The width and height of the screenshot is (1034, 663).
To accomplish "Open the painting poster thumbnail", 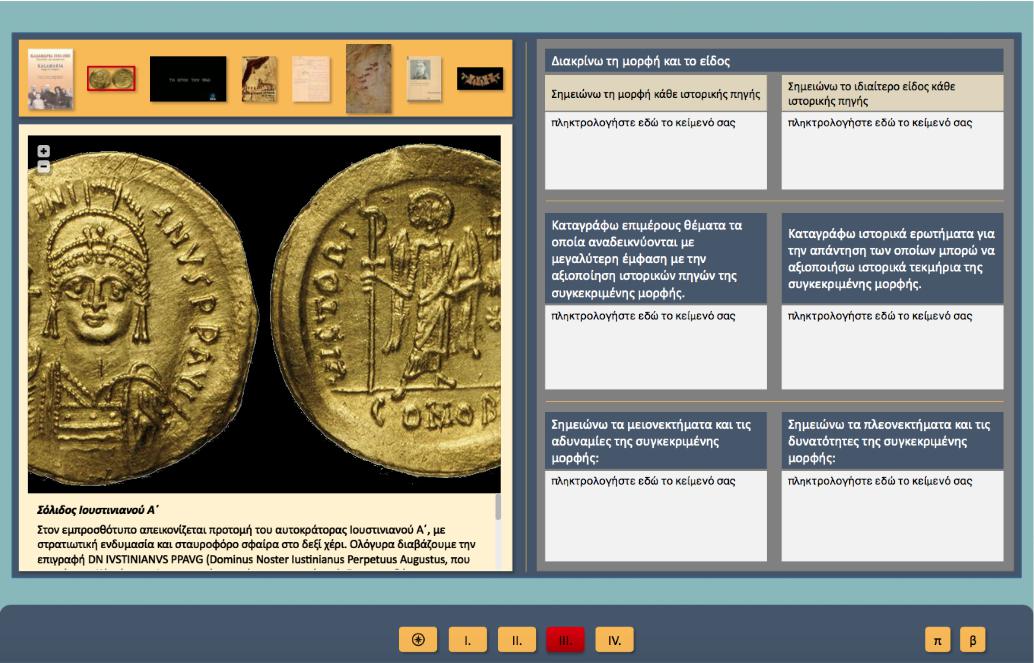I will tap(259, 79).
